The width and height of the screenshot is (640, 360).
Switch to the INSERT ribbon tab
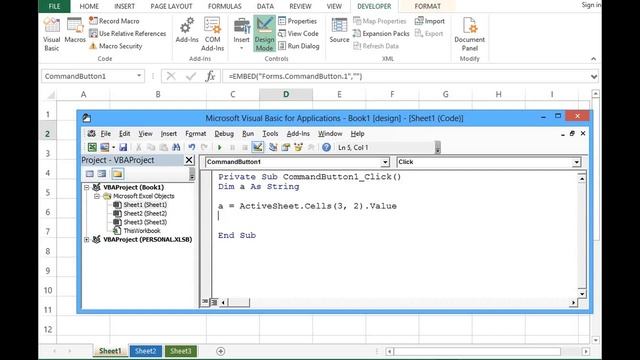[124, 6]
